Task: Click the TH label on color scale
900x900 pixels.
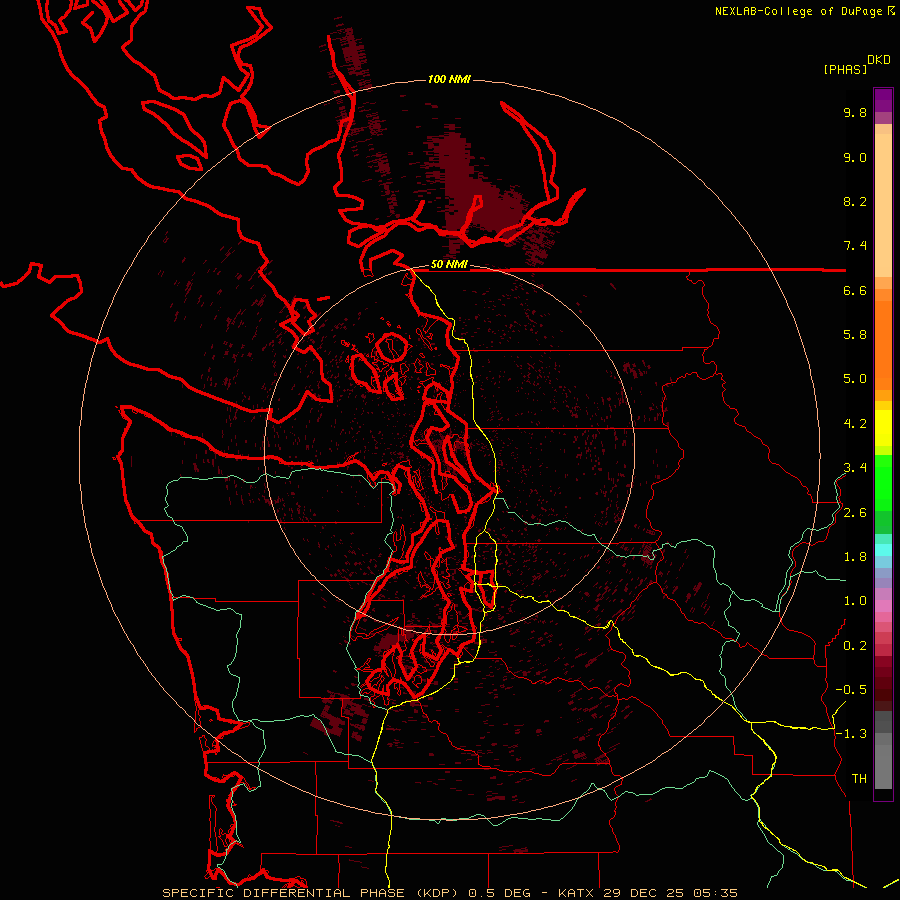Action: [859, 779]
